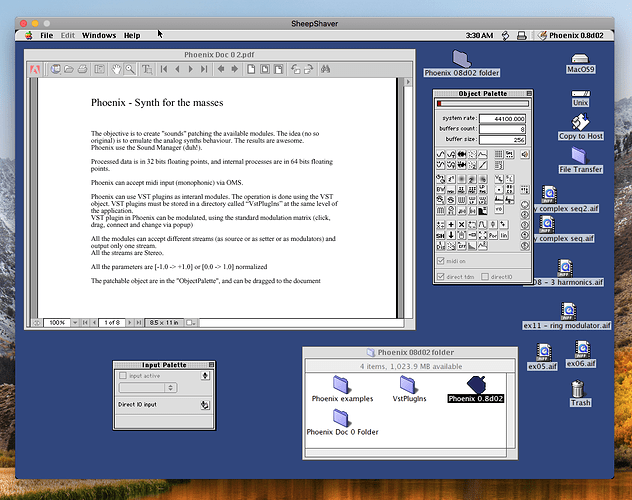Click the Go to Next View arrow
Viewport: 632px width, 500px height.
[x=234, y=69]
